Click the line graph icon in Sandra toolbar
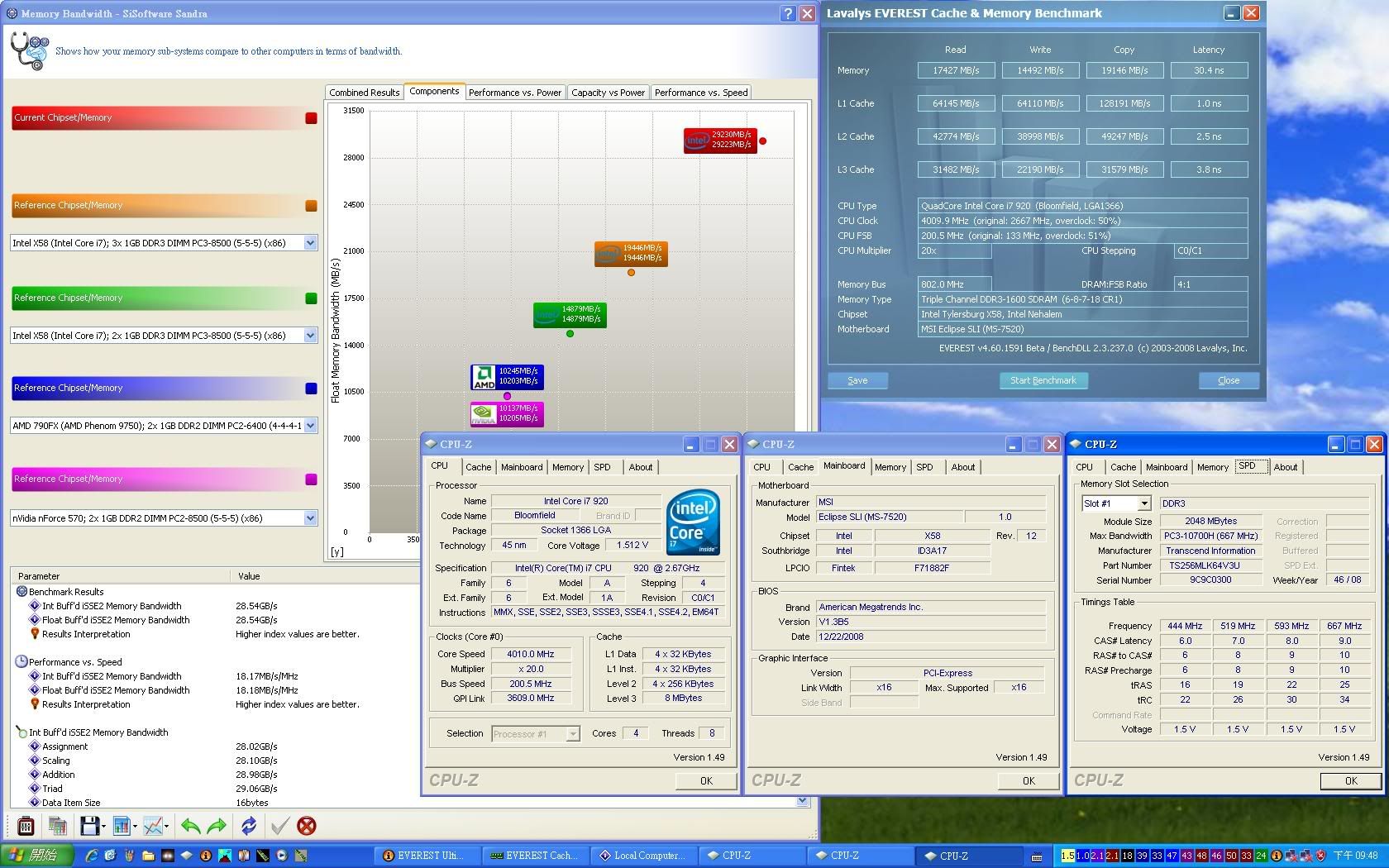Viewport: 1389px width, 868px height. click(x=153, y=825)
